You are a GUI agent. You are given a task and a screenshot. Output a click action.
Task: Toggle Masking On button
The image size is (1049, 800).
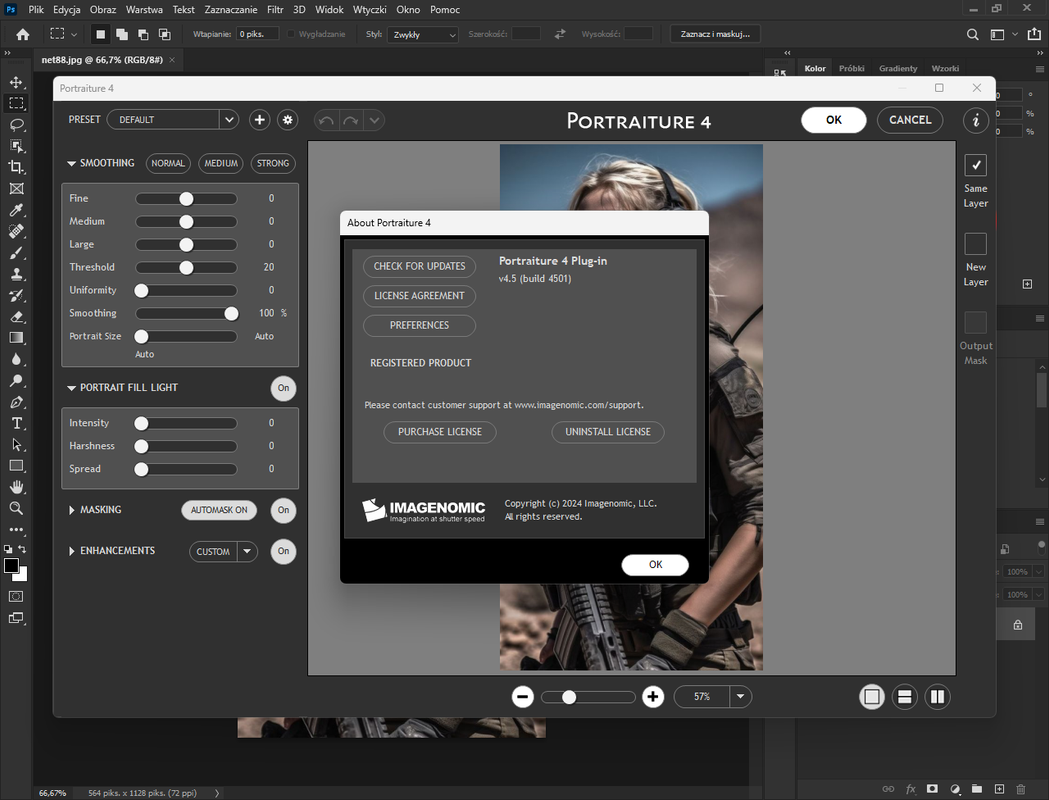coord(284,510)
